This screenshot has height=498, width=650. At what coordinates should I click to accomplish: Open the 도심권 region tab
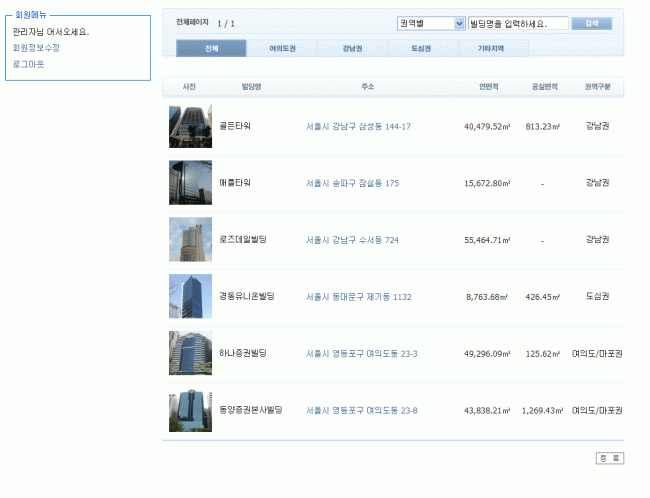coord(423,48)
